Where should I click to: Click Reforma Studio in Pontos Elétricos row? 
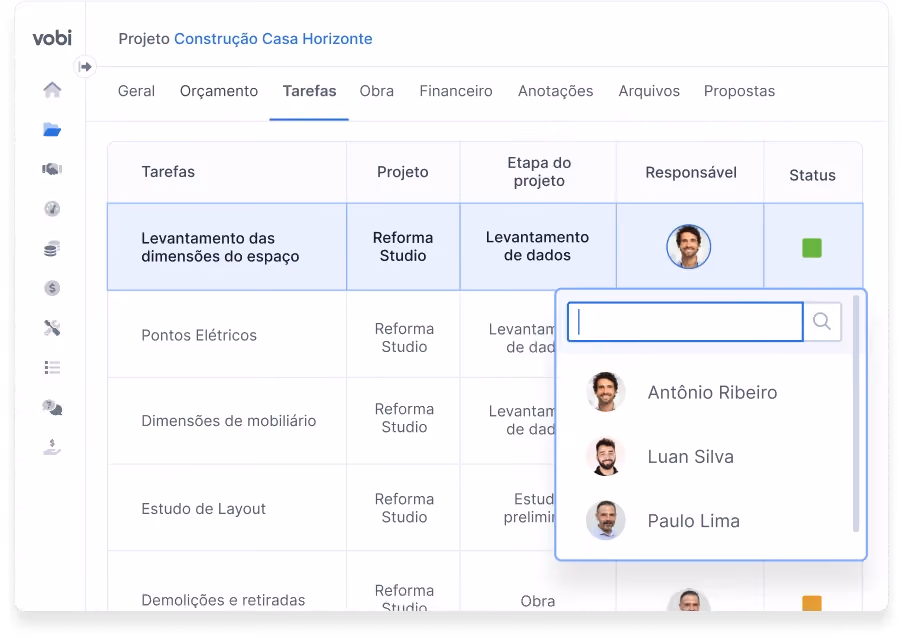pos(404,338)
